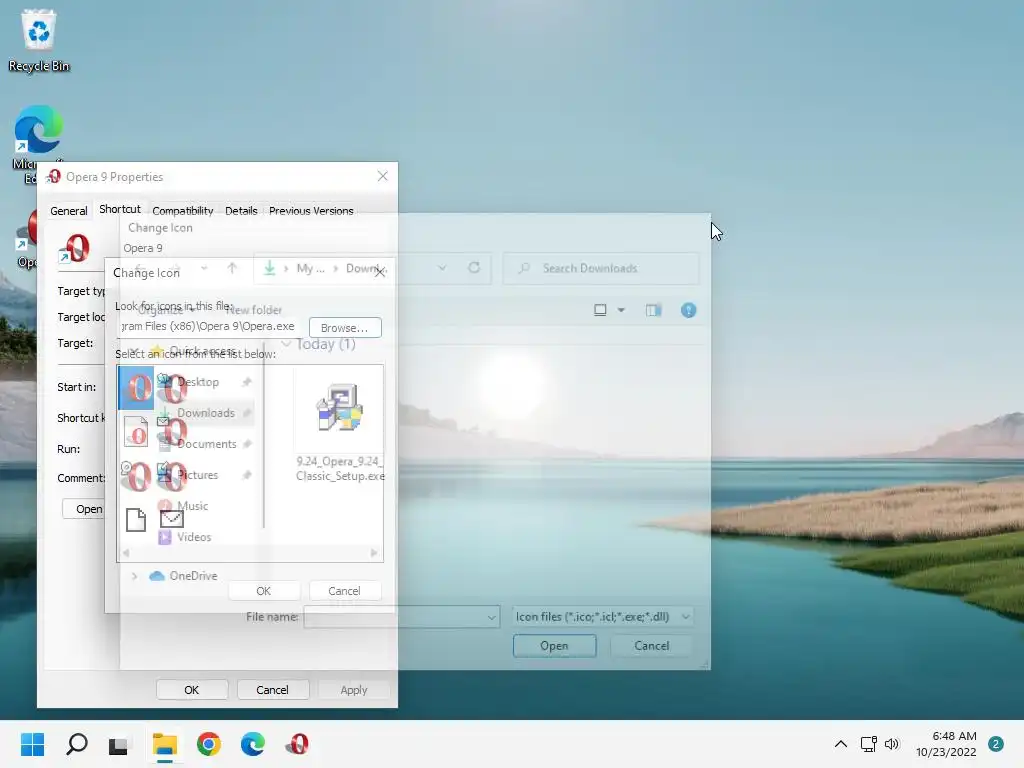Click the OneDrive cloud entry in navigation pane
This screenshot has width=1024, height=768.
tap(183, 575)
